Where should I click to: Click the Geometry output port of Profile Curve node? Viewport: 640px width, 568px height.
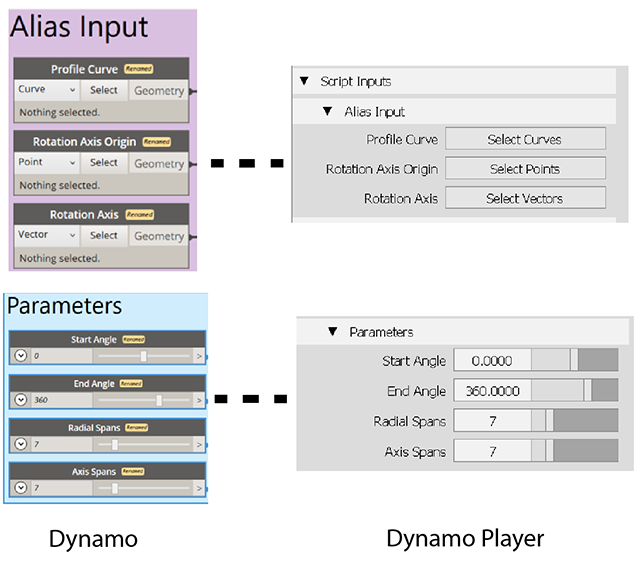coord(159,91)
